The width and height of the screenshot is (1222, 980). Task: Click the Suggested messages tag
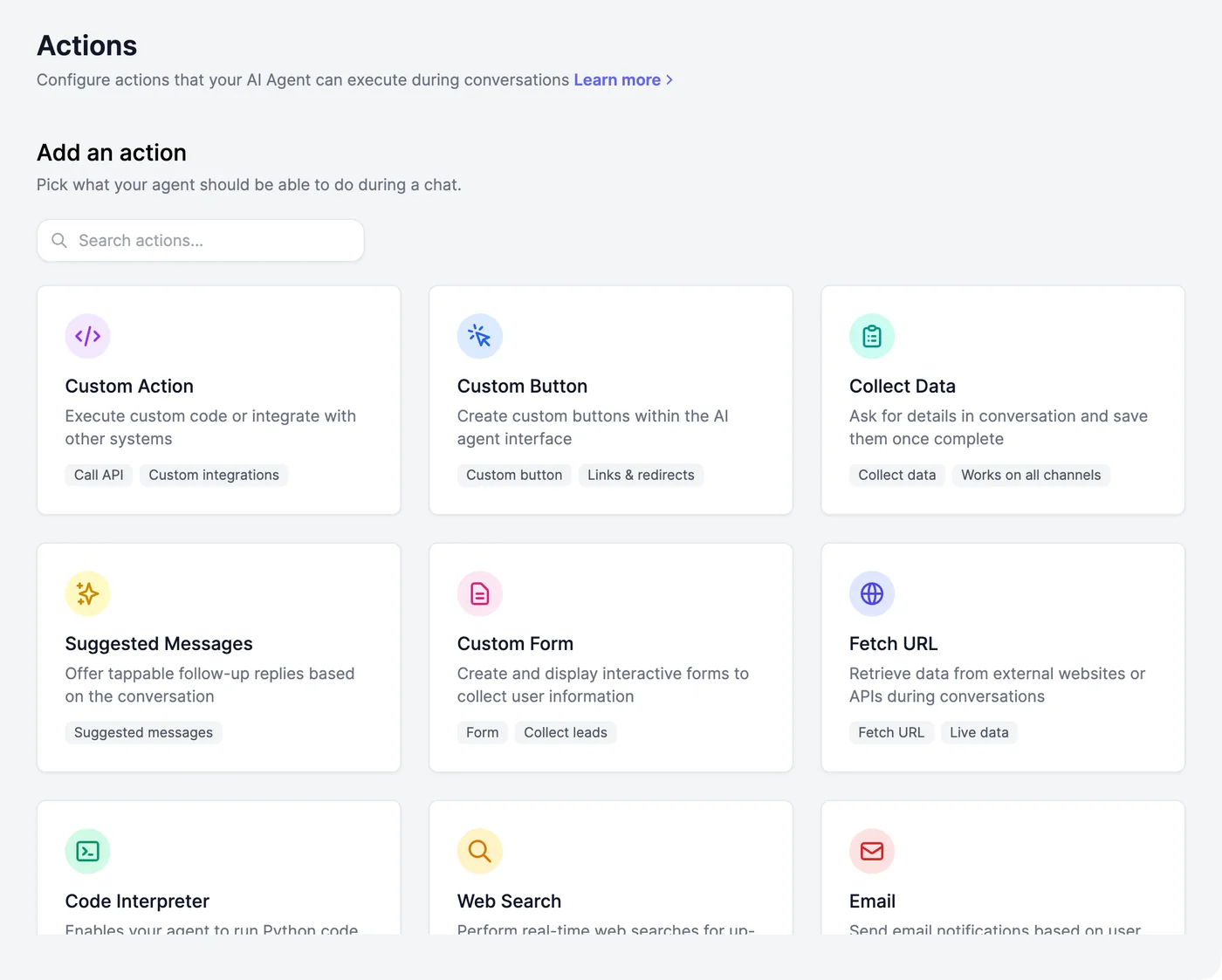(x=143, y=732)
